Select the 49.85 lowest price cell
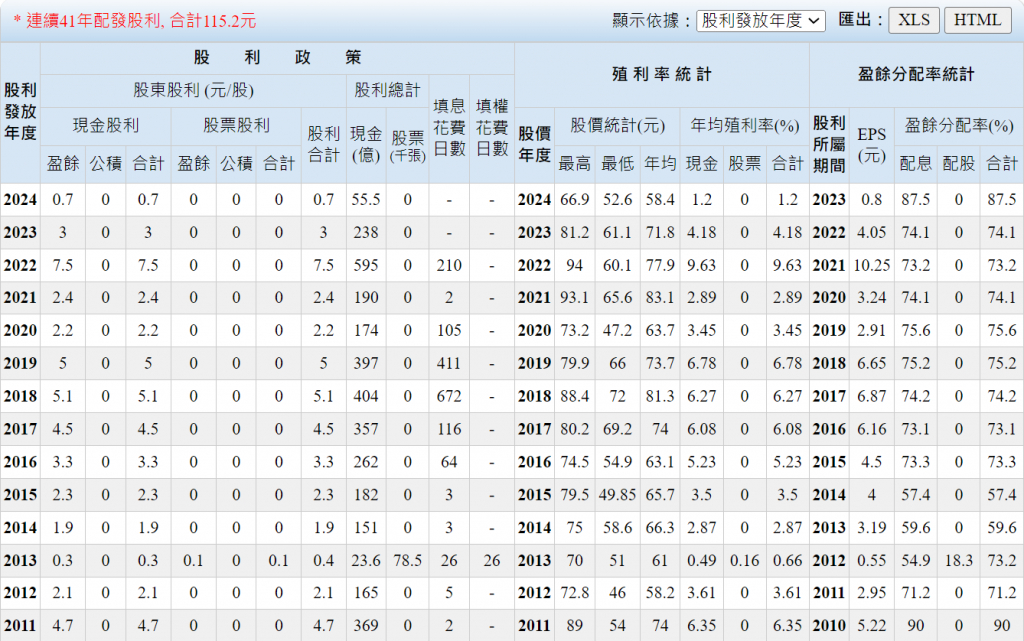The height and width of the screenshot is (641, 1024). click(617, 495)
